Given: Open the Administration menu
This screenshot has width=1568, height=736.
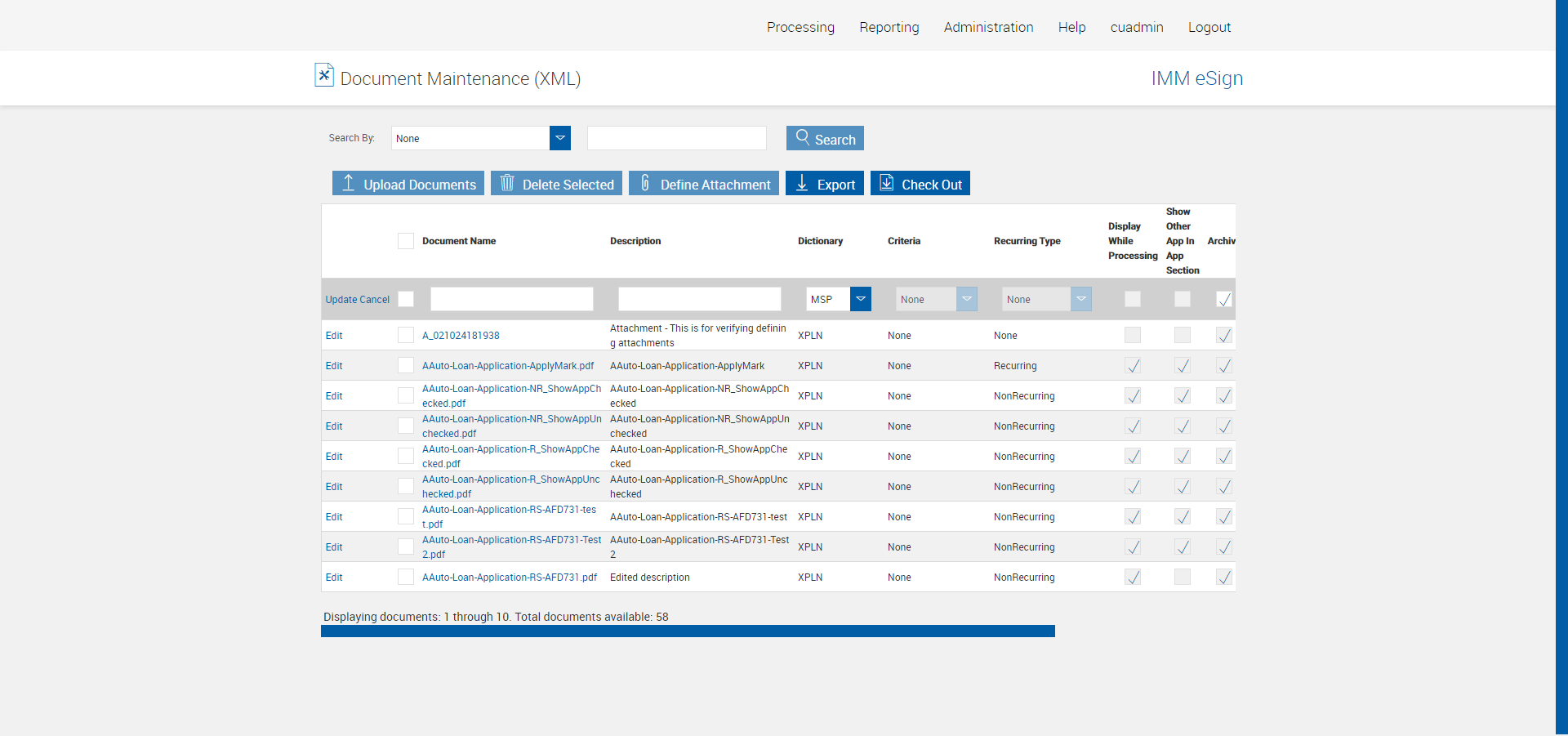Looking at the screenshot, I should pyautogui.click(x=988, y=27).
